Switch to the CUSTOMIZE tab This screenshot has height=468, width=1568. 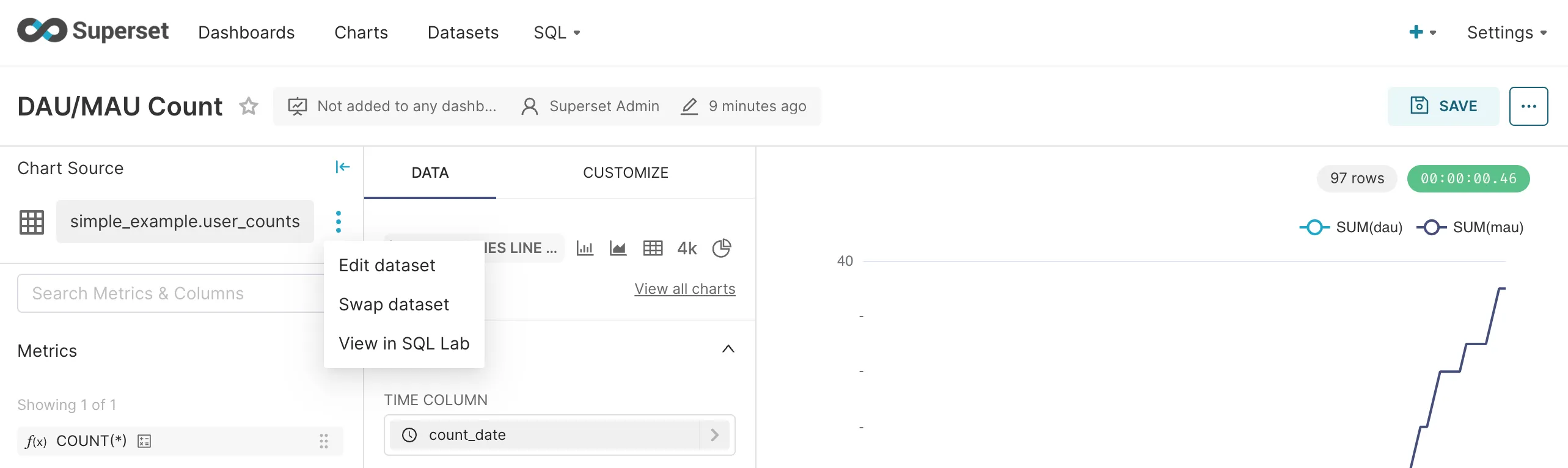point(625,173)
